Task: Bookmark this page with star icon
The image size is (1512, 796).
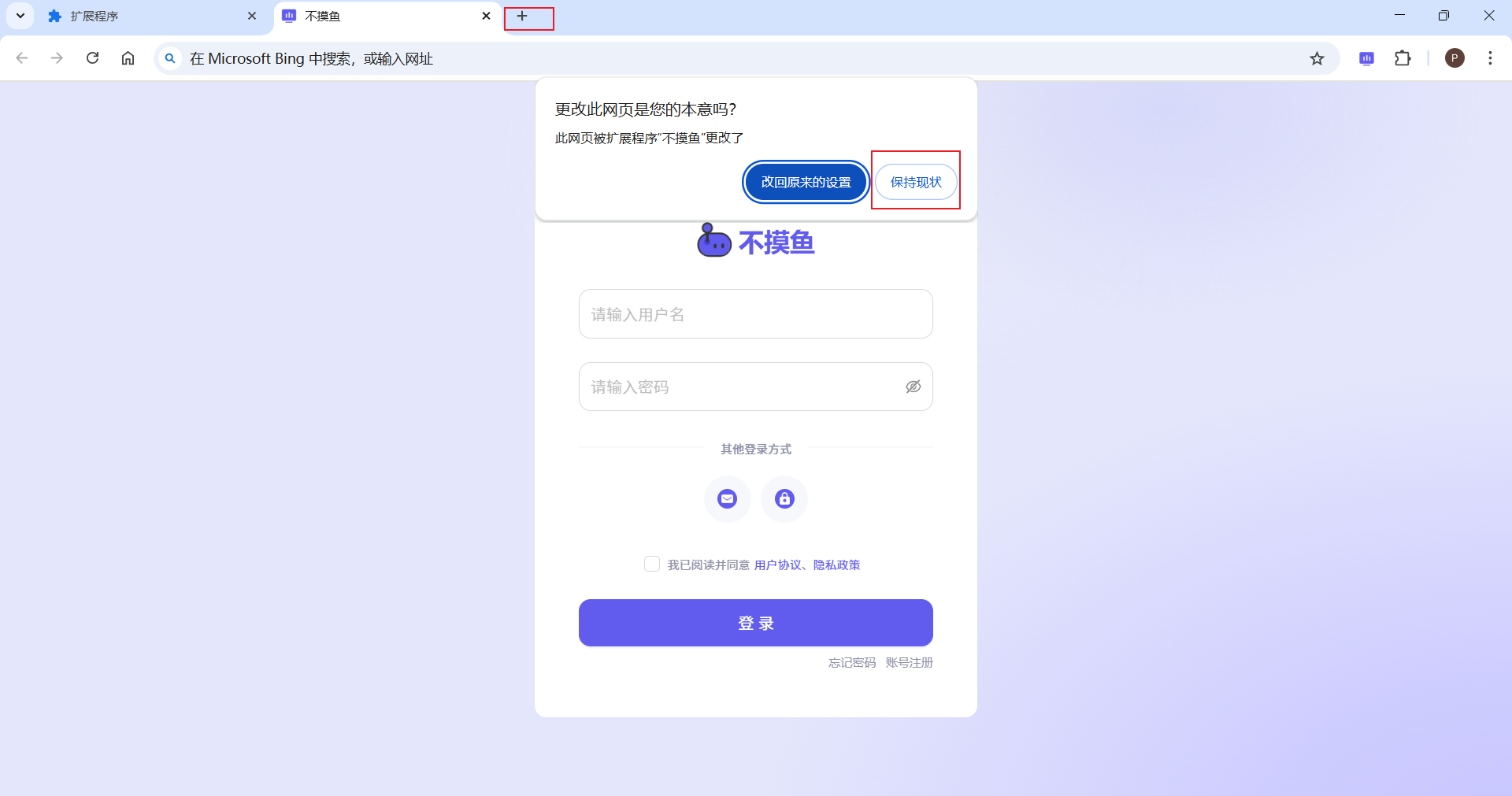Action: (1317, 58)
